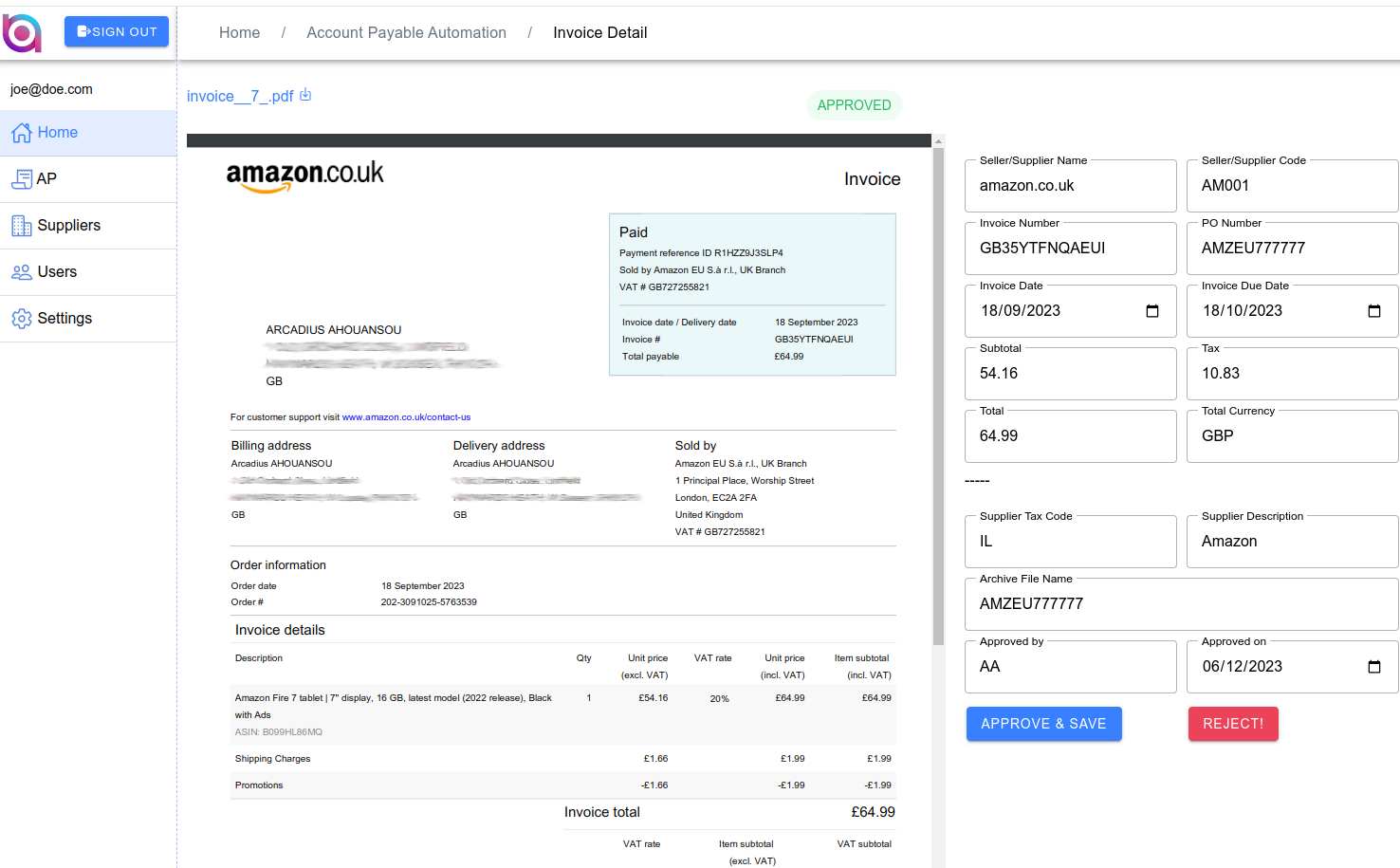This screenshot has height=868, width=1400.
Task: Click the PDF scrollbar up arrow
Action: click(938, 140)
